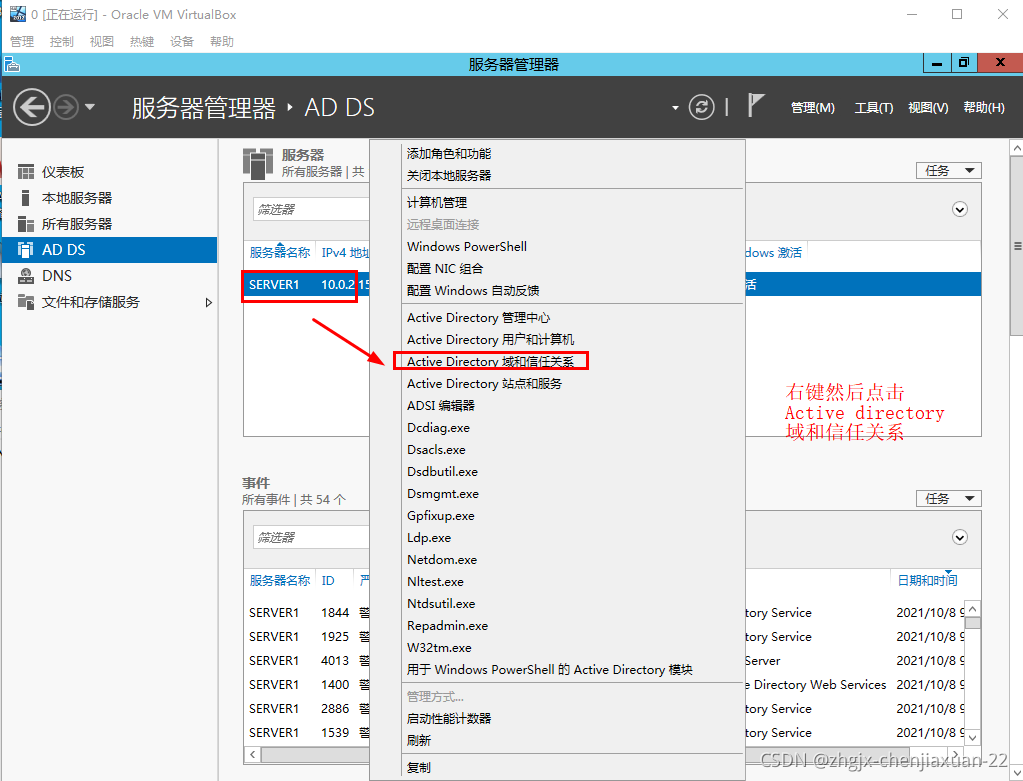Screen dimensions: 1023x781
Task: Expand the servers filter options chevron
Action: 960,209
